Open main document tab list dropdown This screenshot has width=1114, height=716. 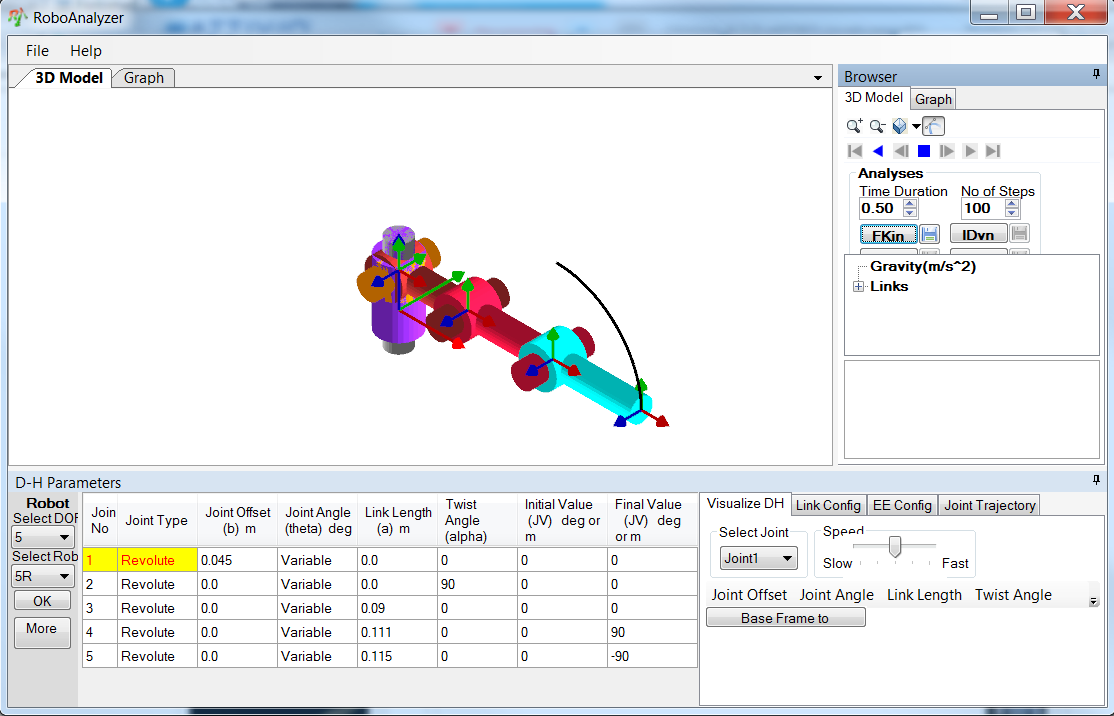point(818,78)
